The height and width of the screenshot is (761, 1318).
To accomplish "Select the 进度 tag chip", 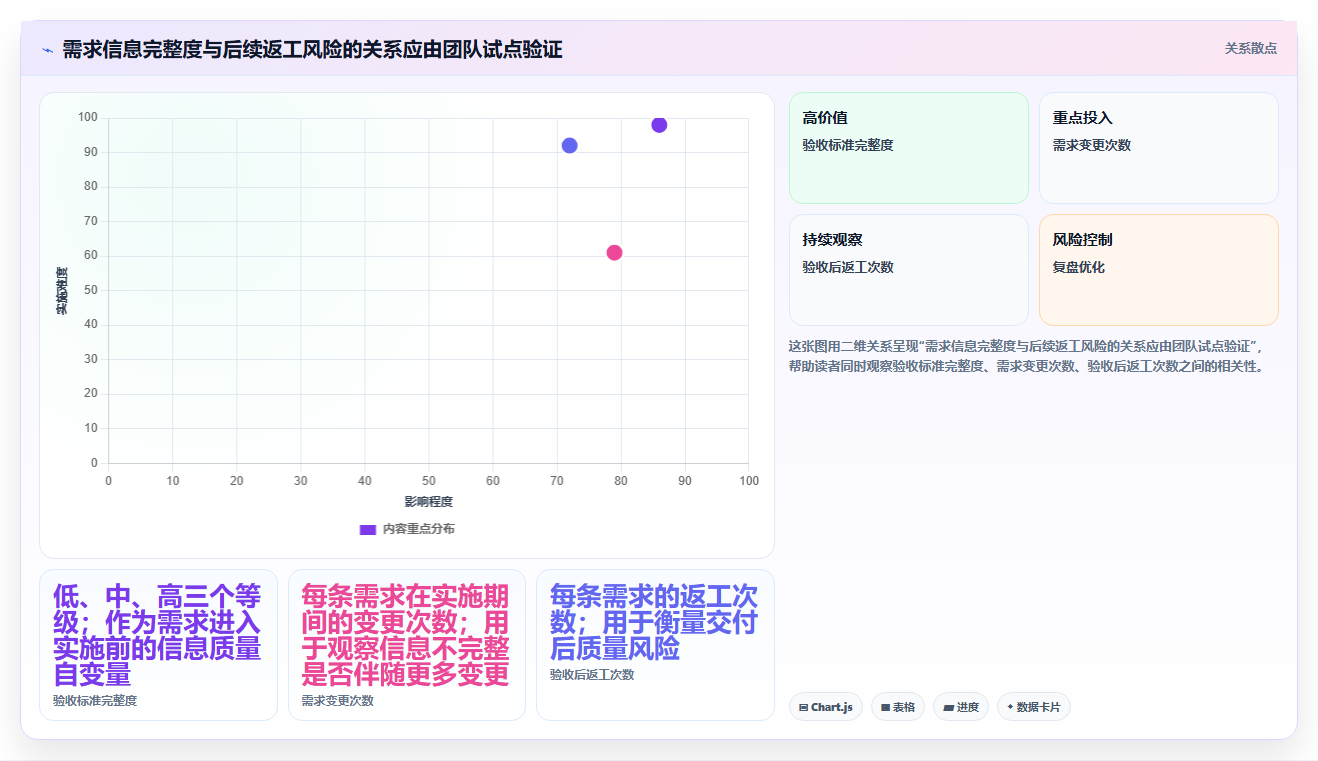I will pyautogui.click(x=961, y=707).
